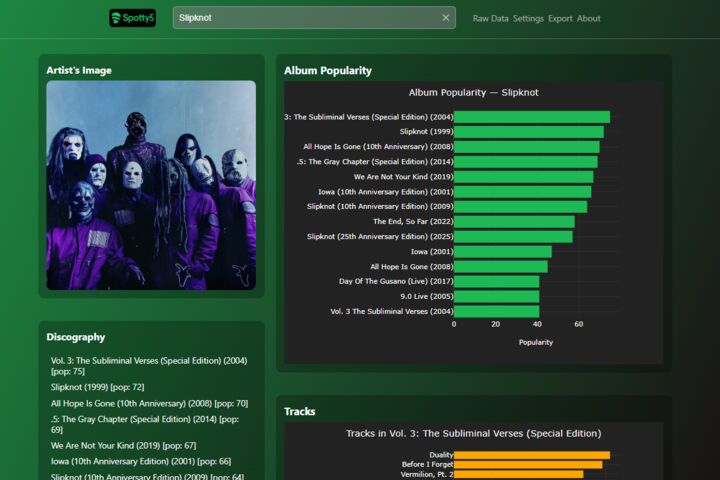
Task: Click the Vol. 3 The Subliminal Verses (2004) bar
Action: pyautogui.click(x=496, y=311)
